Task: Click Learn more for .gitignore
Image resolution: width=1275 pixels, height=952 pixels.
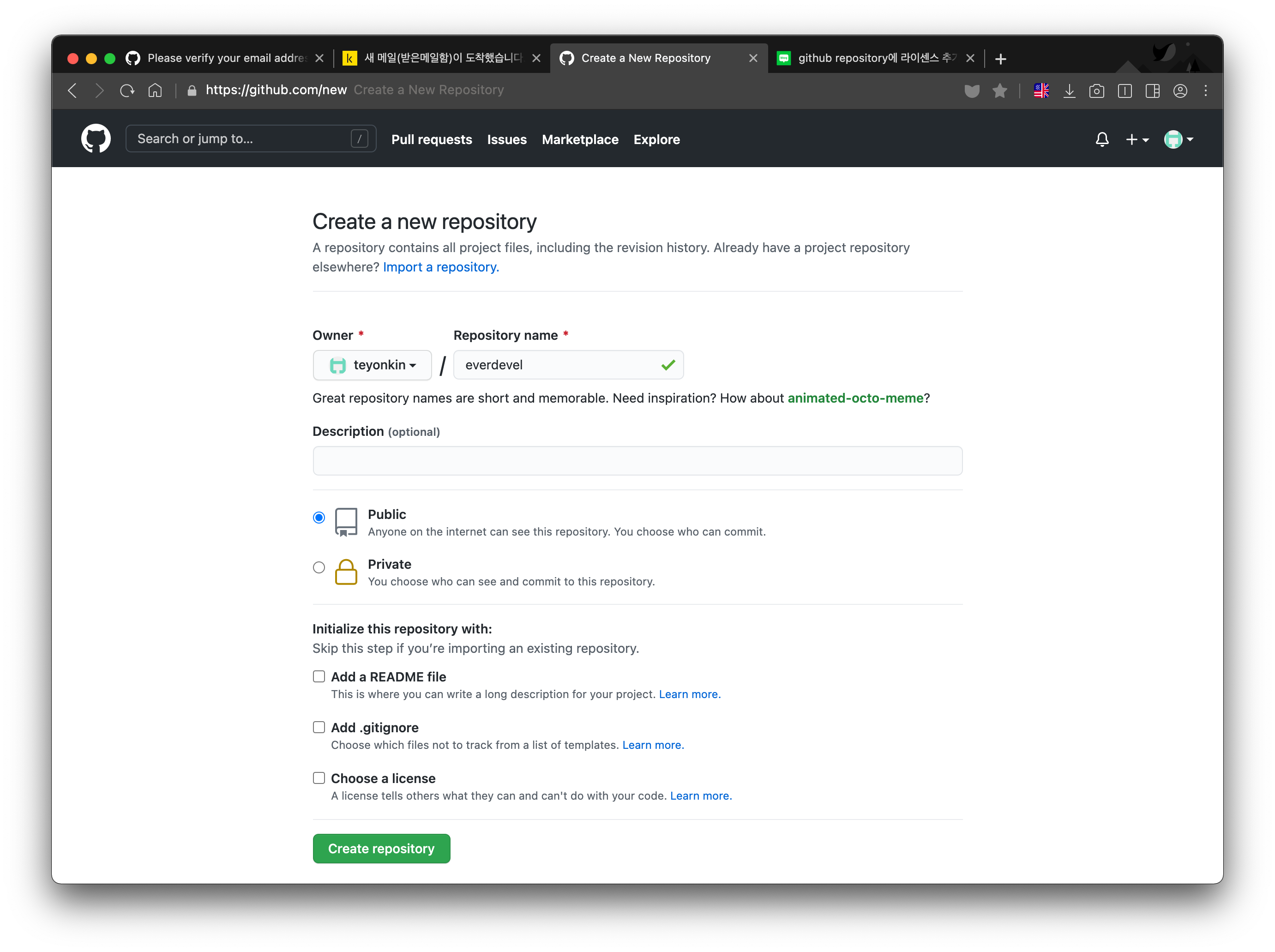Action: tap(653, 745)
